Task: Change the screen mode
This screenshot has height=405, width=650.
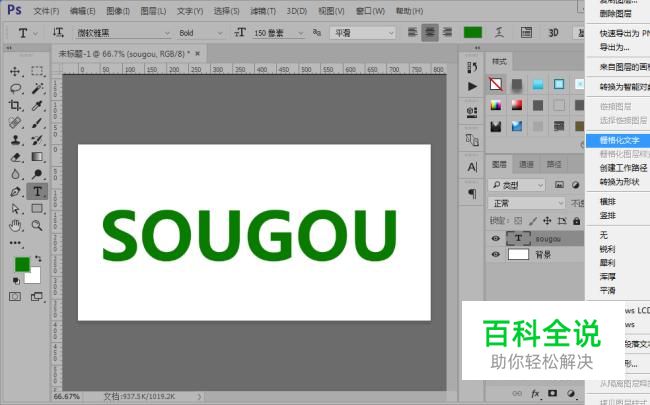Action: (36, 297)
